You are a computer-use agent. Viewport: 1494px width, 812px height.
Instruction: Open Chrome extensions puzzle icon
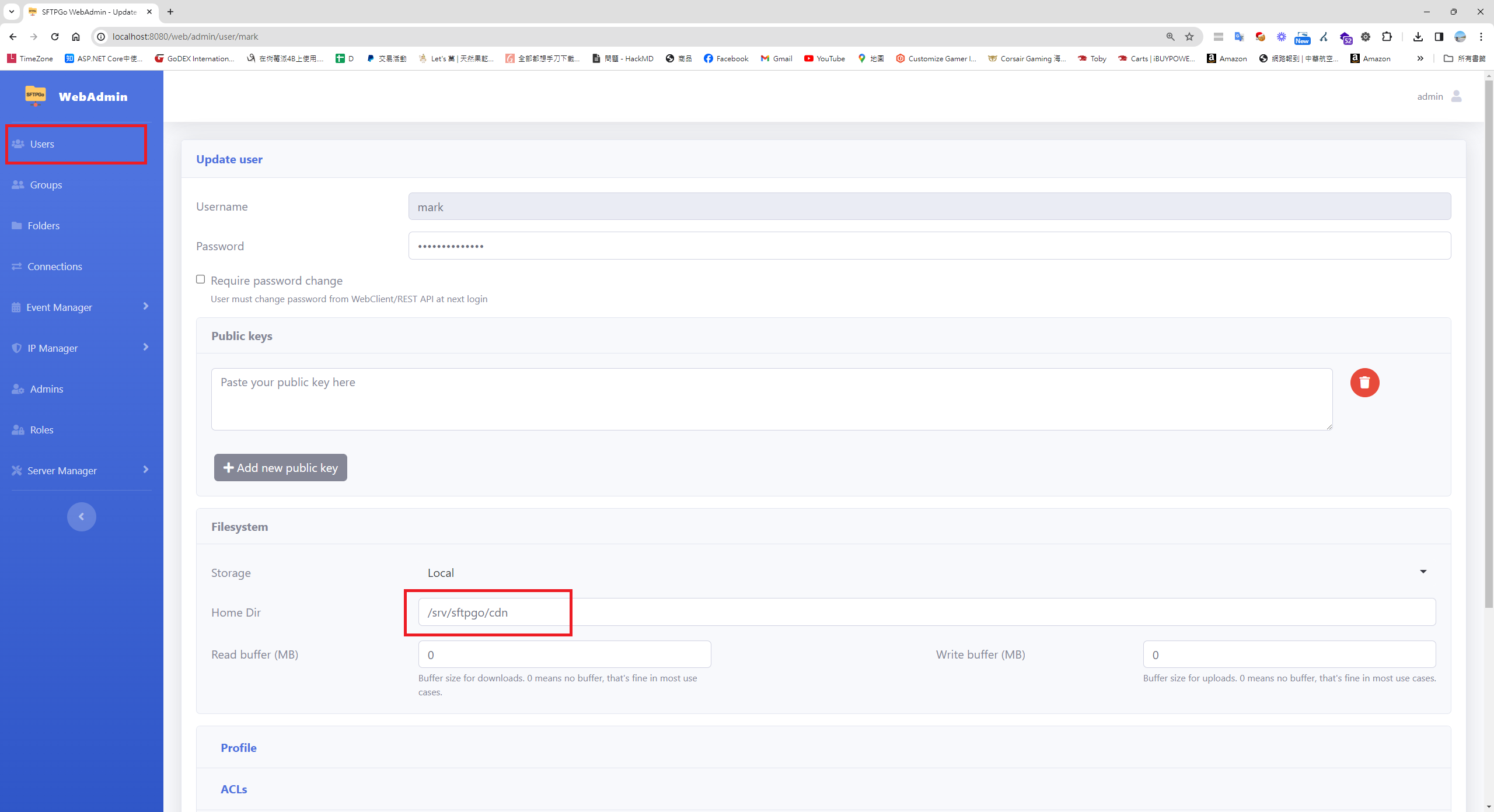[1387, 37]
